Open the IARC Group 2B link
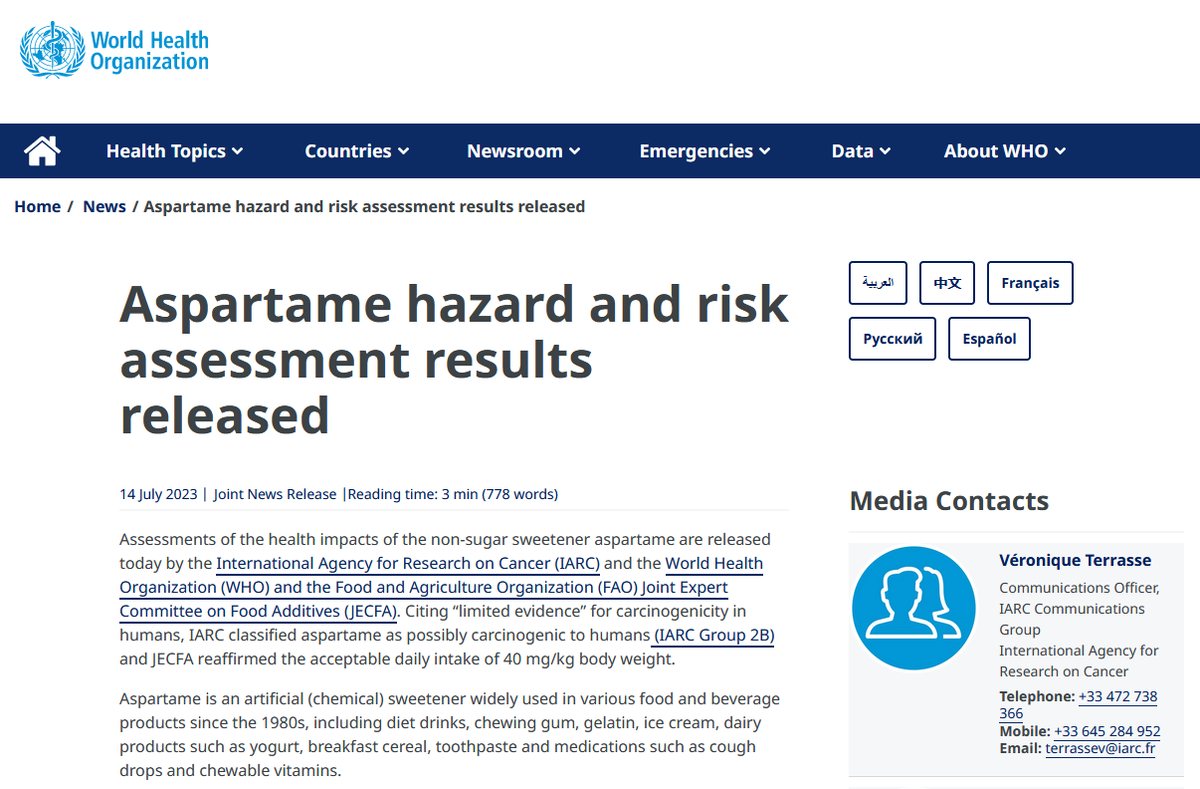Image resolution: width=1200 pixels, height=789 pixels. tap(714, 635)
